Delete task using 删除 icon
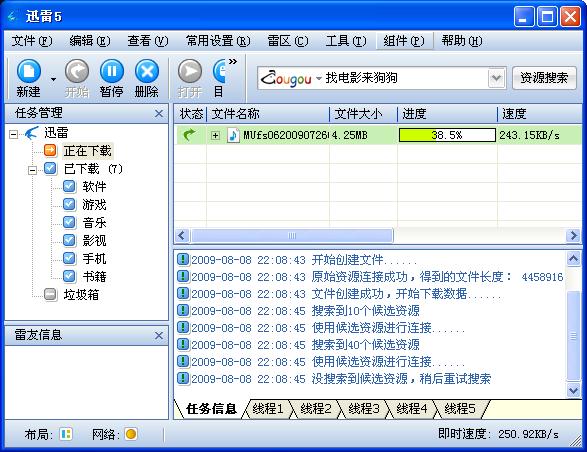Screen dimensions: 587x452 pyautogui.click(x=147, y=71)
